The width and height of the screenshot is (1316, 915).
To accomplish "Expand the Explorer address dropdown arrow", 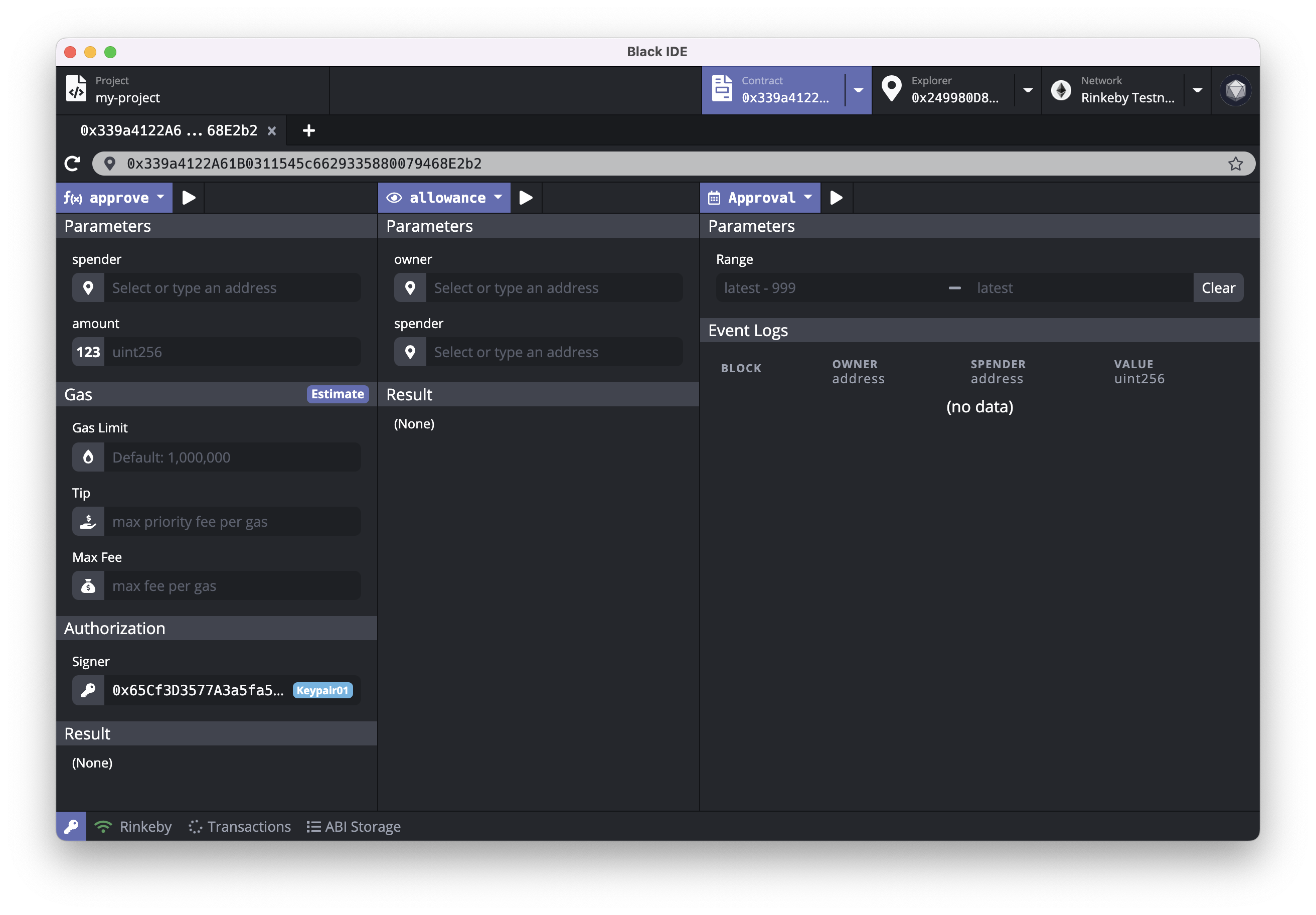I will [x=1028, y=91].
